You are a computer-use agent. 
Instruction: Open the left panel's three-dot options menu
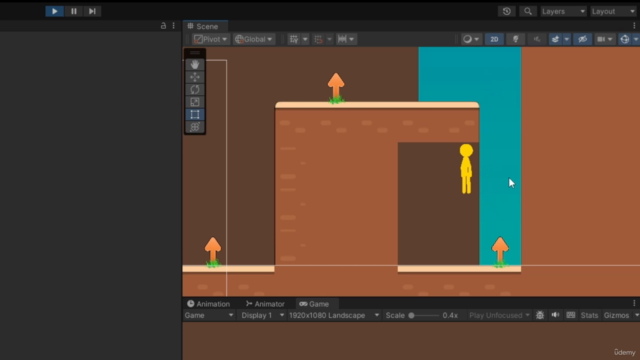point(173,26)
